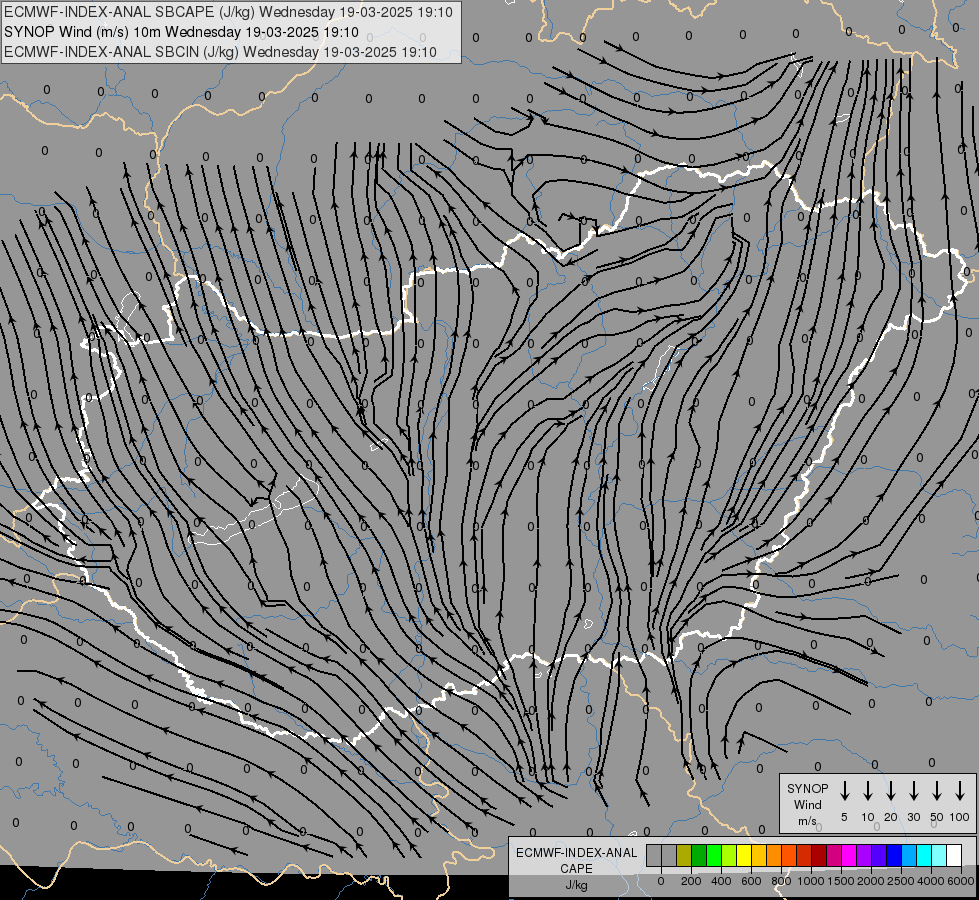This screenshot has height=900, width=979.
Task: Pick the dark maroon red CAPE swatch
Action: click(x=820, y=855)
